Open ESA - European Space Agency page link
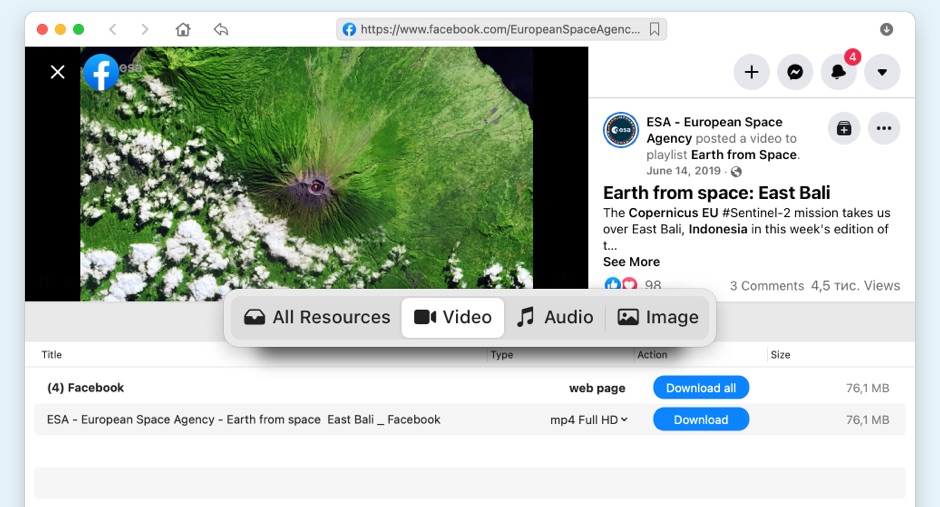 click(x=714, y=130)
